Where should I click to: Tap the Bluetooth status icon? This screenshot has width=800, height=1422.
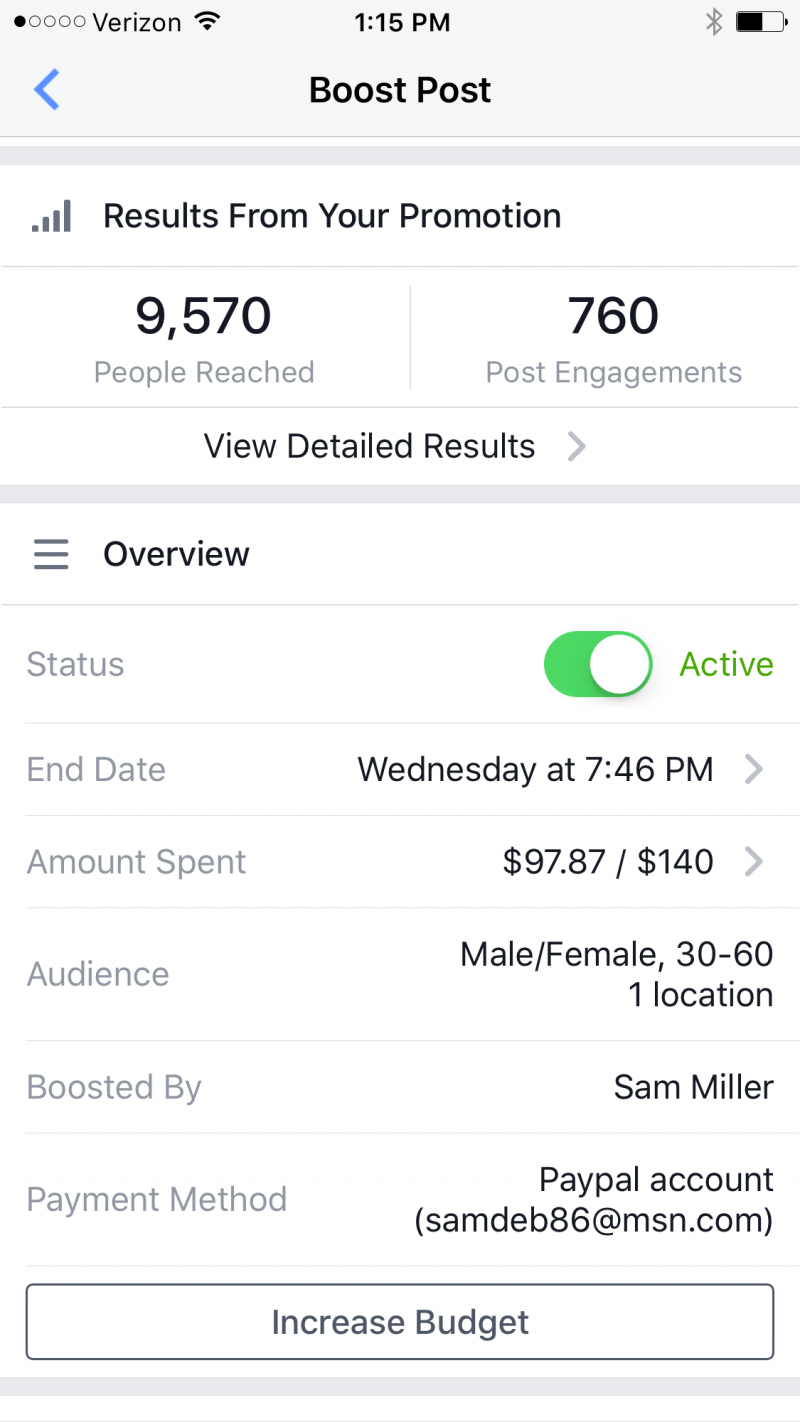click(x=713, y=22)
